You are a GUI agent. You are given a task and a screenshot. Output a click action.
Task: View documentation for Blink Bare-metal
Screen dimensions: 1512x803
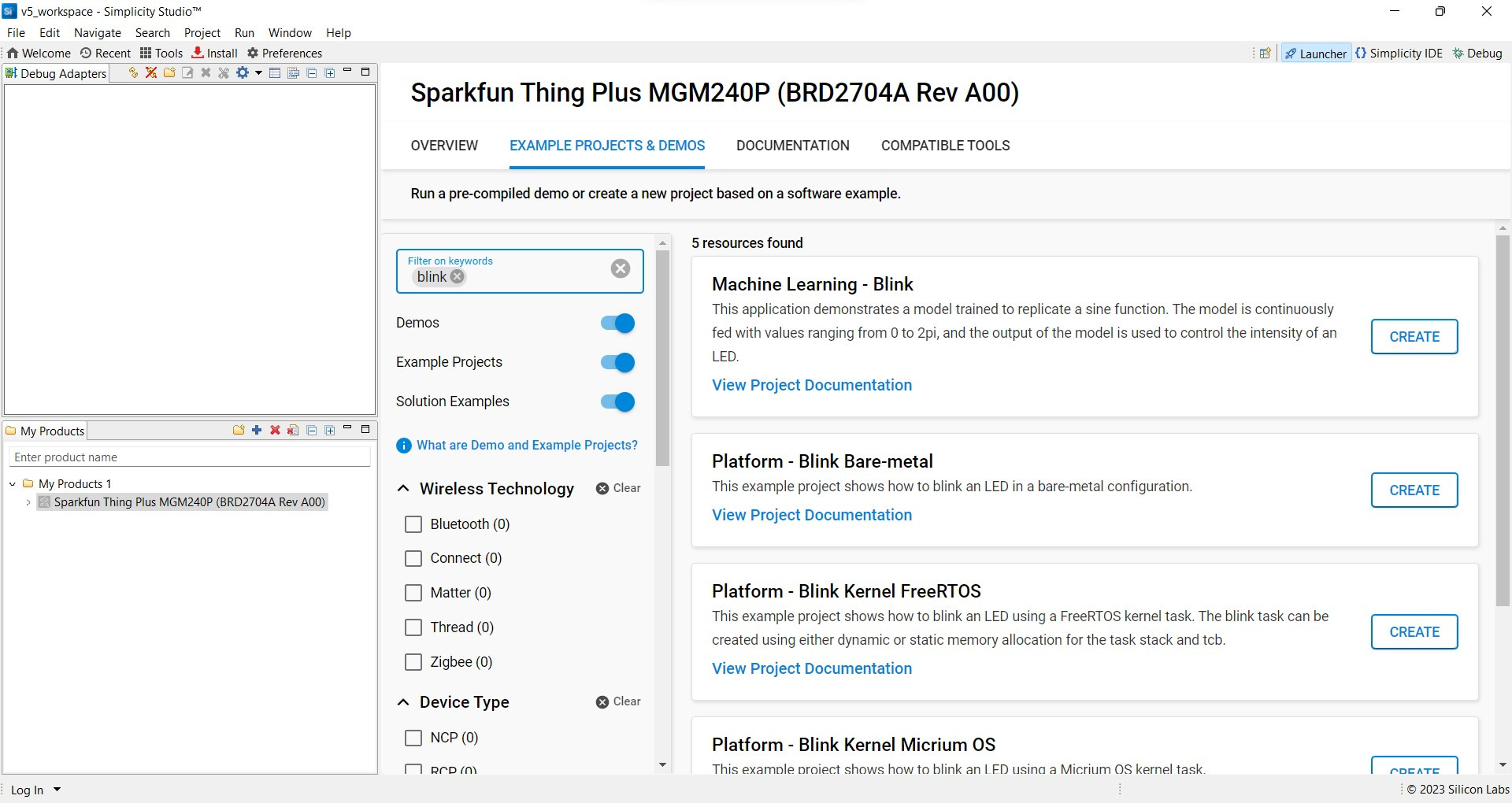[x=812, y=515]
